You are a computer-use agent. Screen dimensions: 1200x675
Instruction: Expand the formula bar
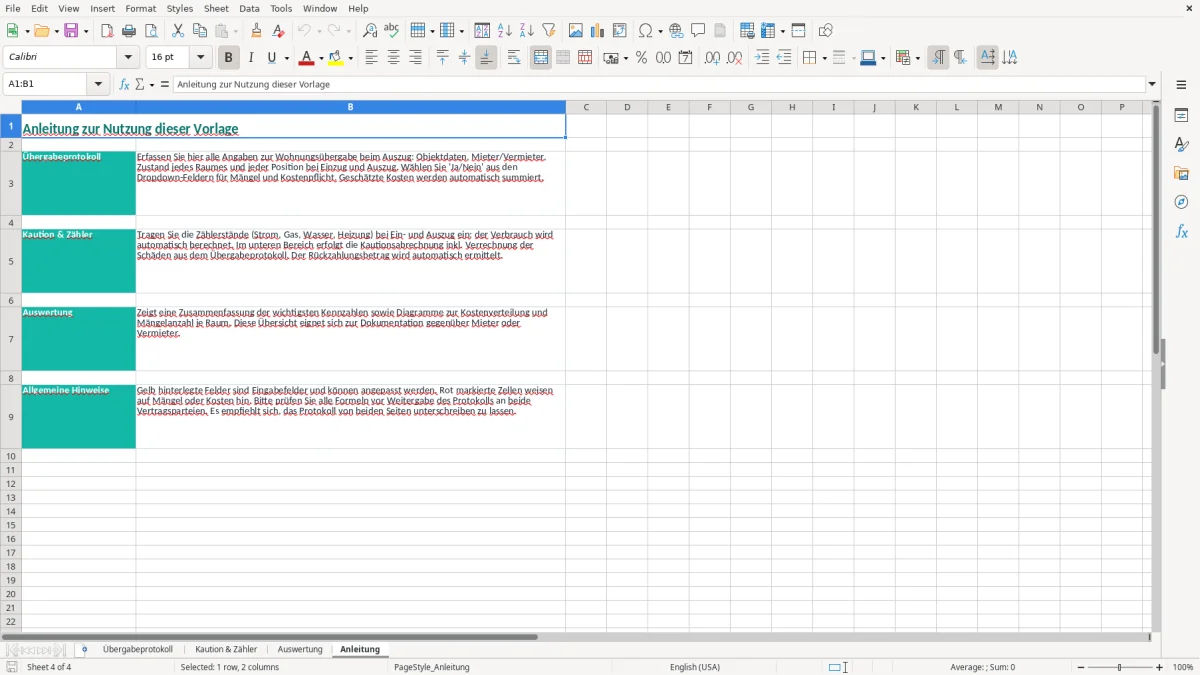pos(1152,84)
